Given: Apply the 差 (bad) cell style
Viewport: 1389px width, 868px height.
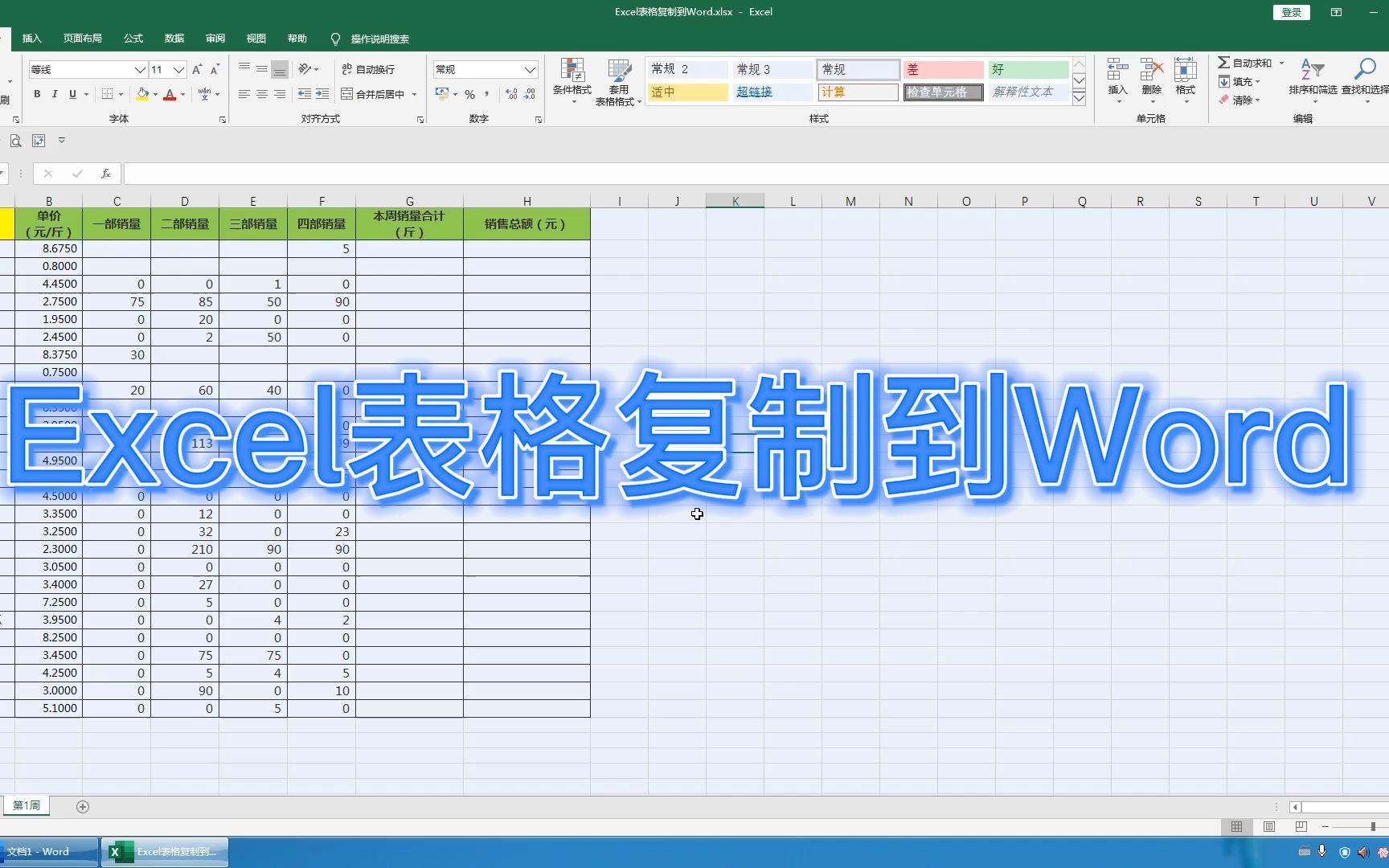Looking at the screenshot, I should pyautogui.click(x=943, y=70).
